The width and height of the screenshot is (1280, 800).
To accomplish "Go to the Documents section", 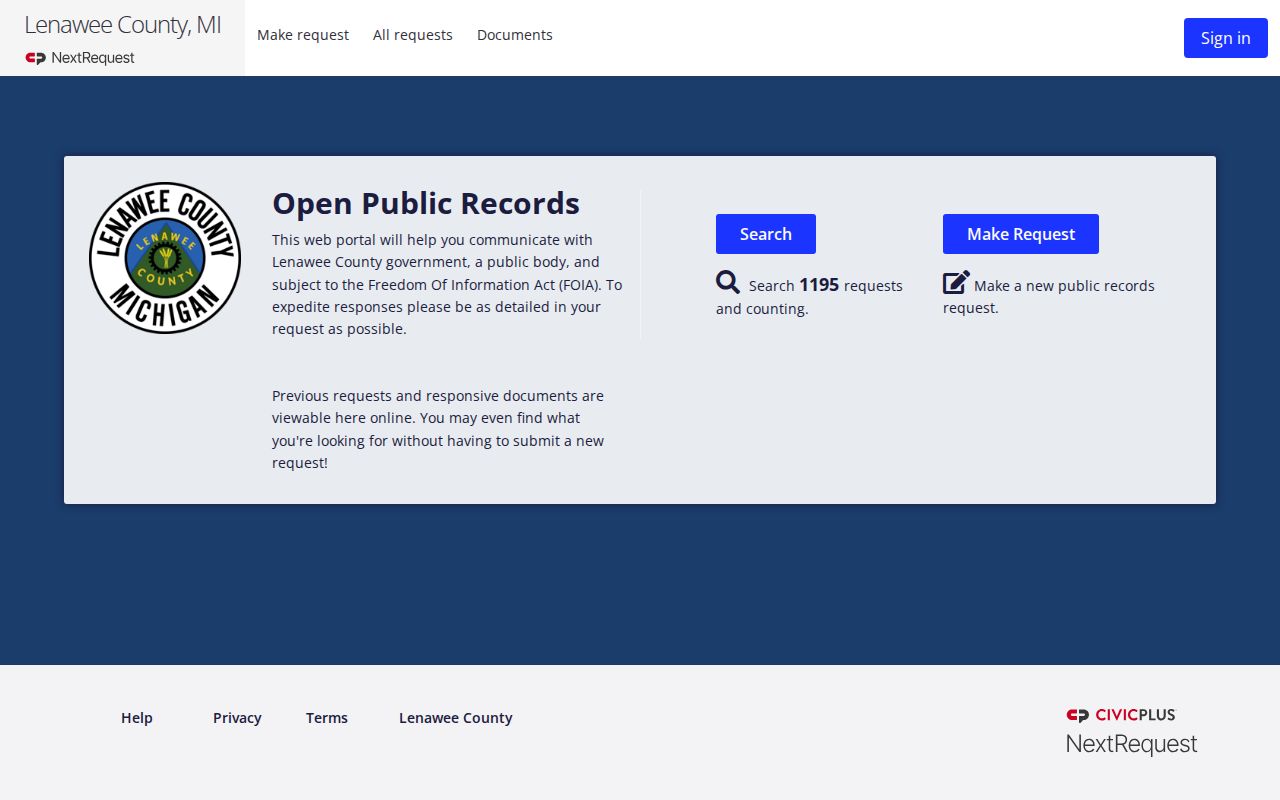I will (515, 35).
